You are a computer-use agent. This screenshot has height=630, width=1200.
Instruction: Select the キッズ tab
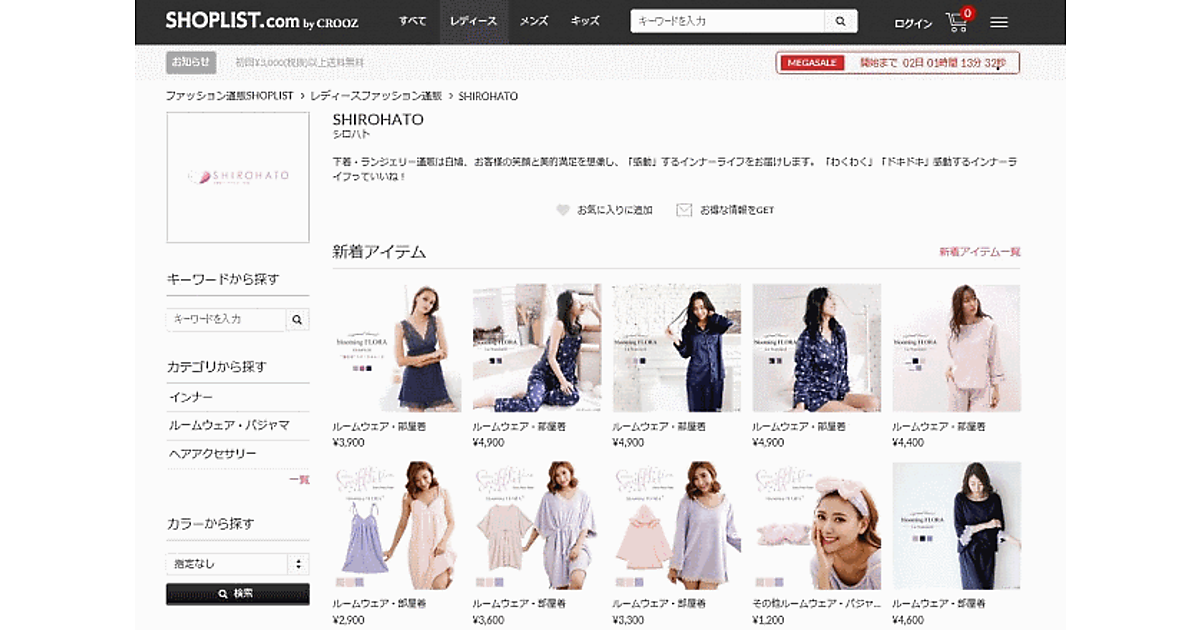click(585, 21)
